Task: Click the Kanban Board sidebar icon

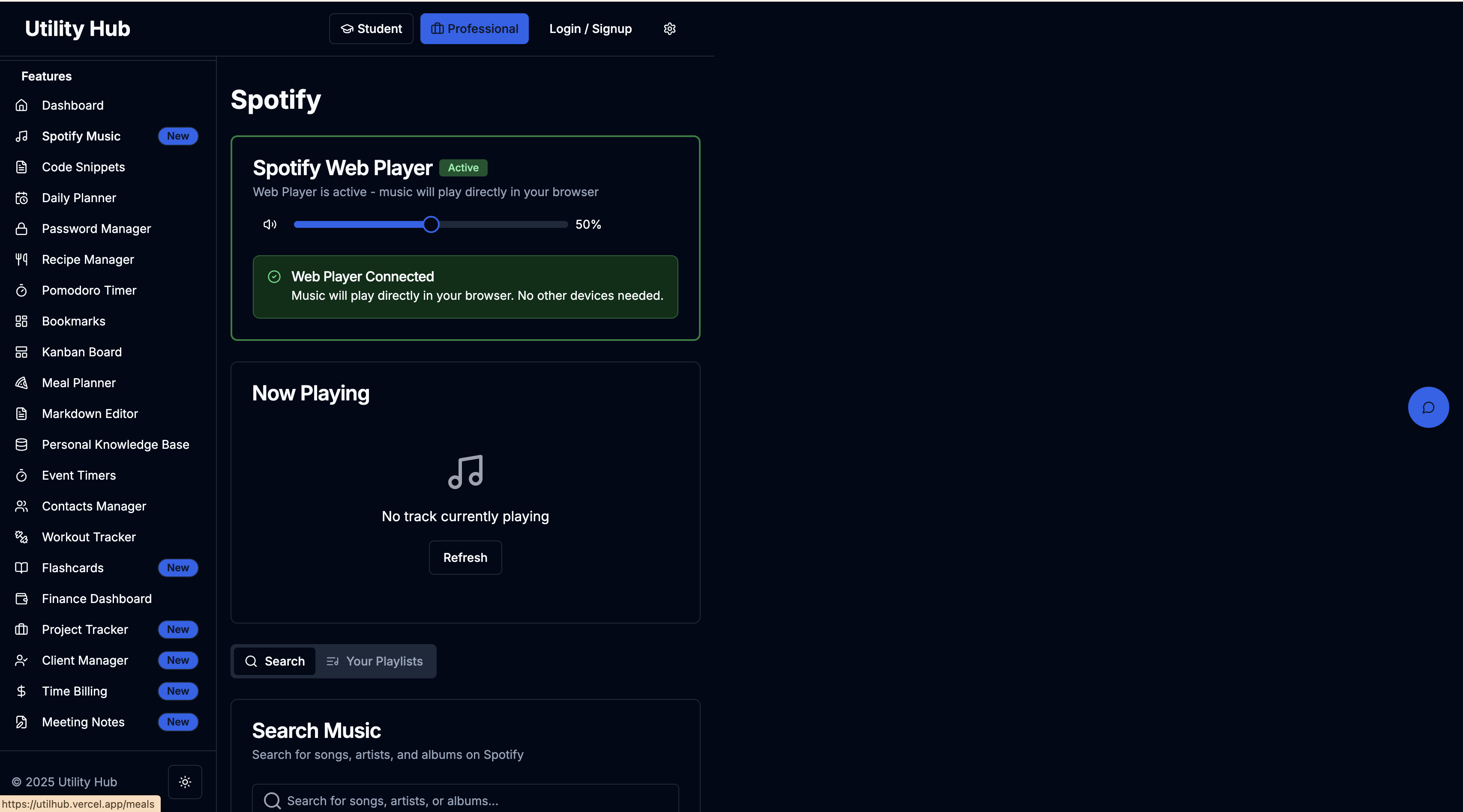Action: pyautogui.click(x=21, y=352)
